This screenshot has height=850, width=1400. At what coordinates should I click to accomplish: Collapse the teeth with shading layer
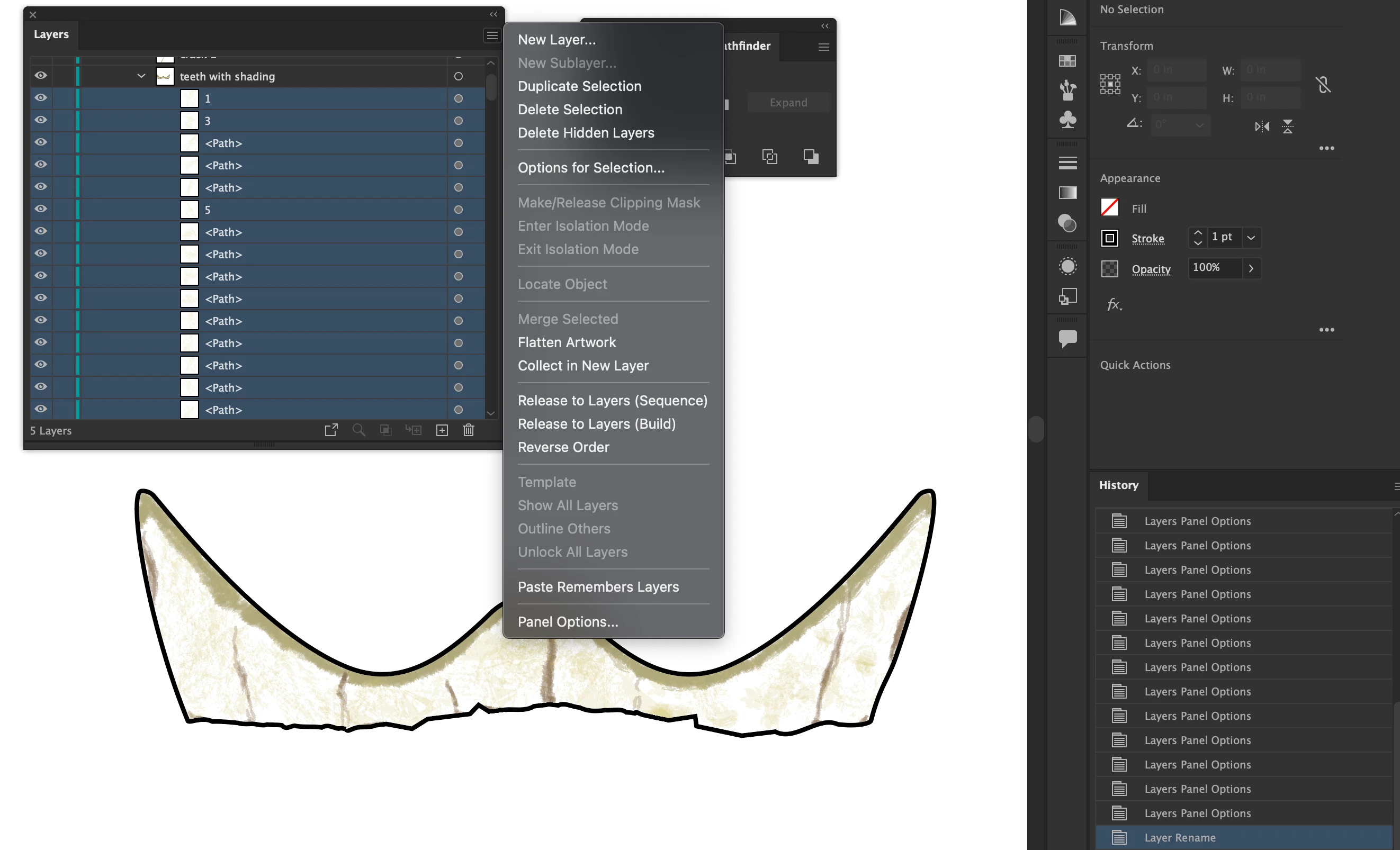[141, 76]
